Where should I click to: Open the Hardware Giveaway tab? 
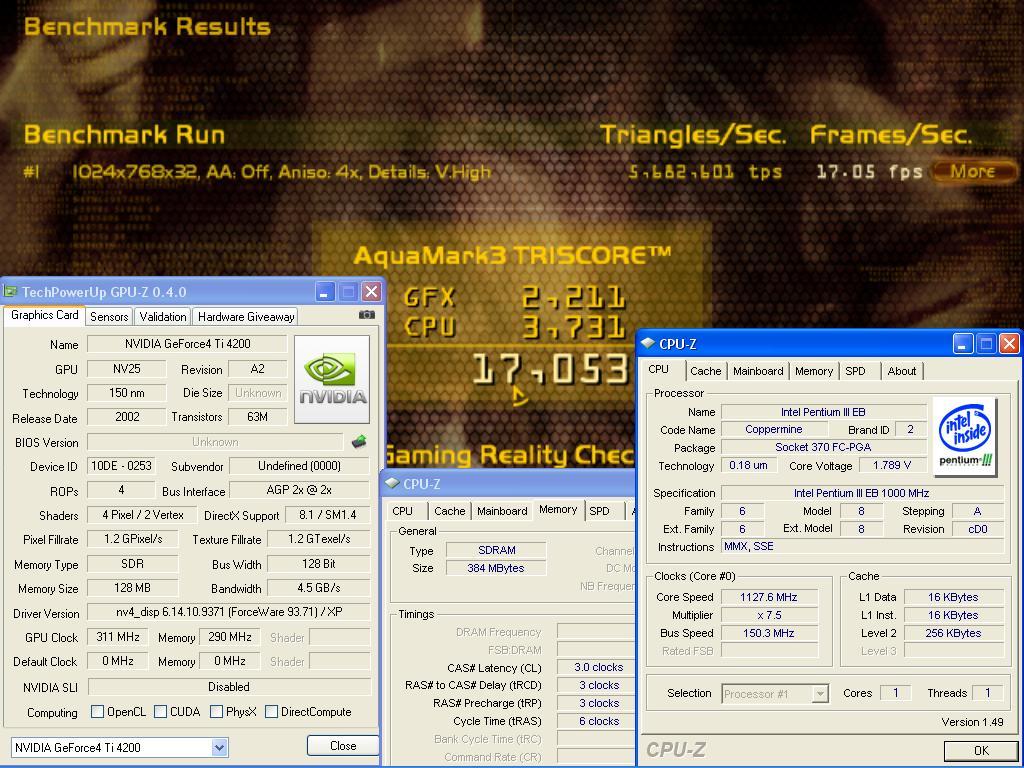click(246, 317)
